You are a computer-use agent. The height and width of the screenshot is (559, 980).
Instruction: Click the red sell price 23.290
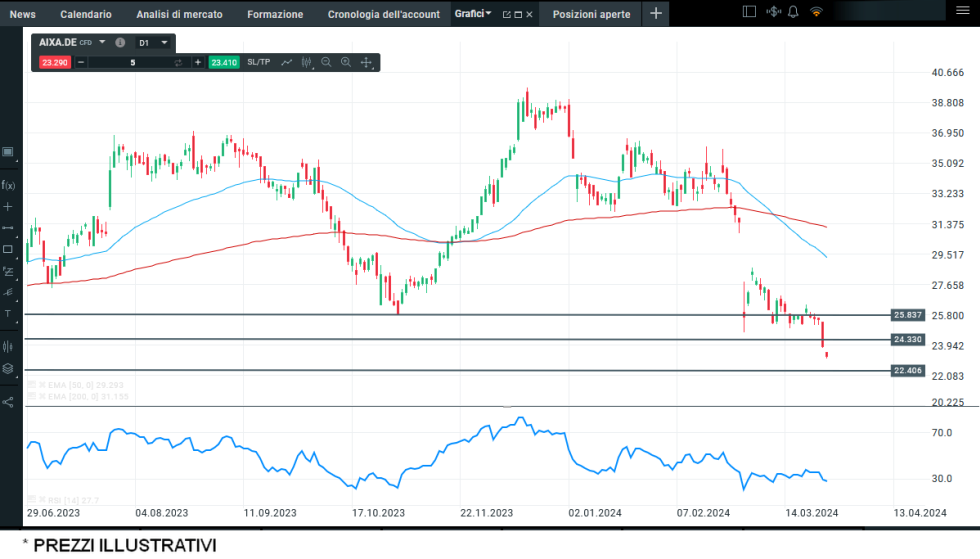55,63
